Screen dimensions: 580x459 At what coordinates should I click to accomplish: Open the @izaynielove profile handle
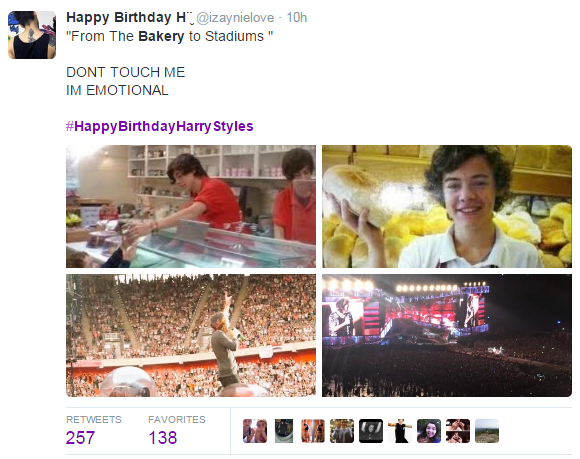pos(235,17)
